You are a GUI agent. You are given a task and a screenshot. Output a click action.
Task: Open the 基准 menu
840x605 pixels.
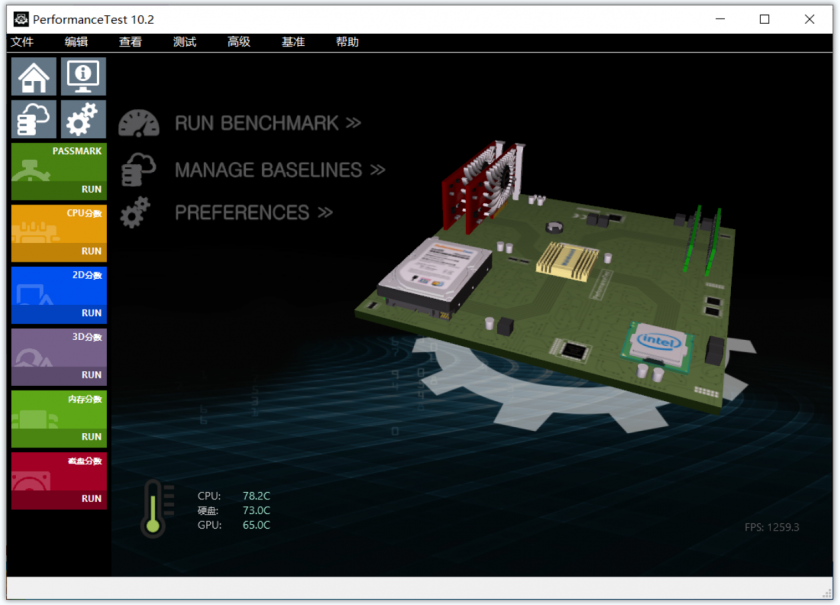click(x=293, y=42)
